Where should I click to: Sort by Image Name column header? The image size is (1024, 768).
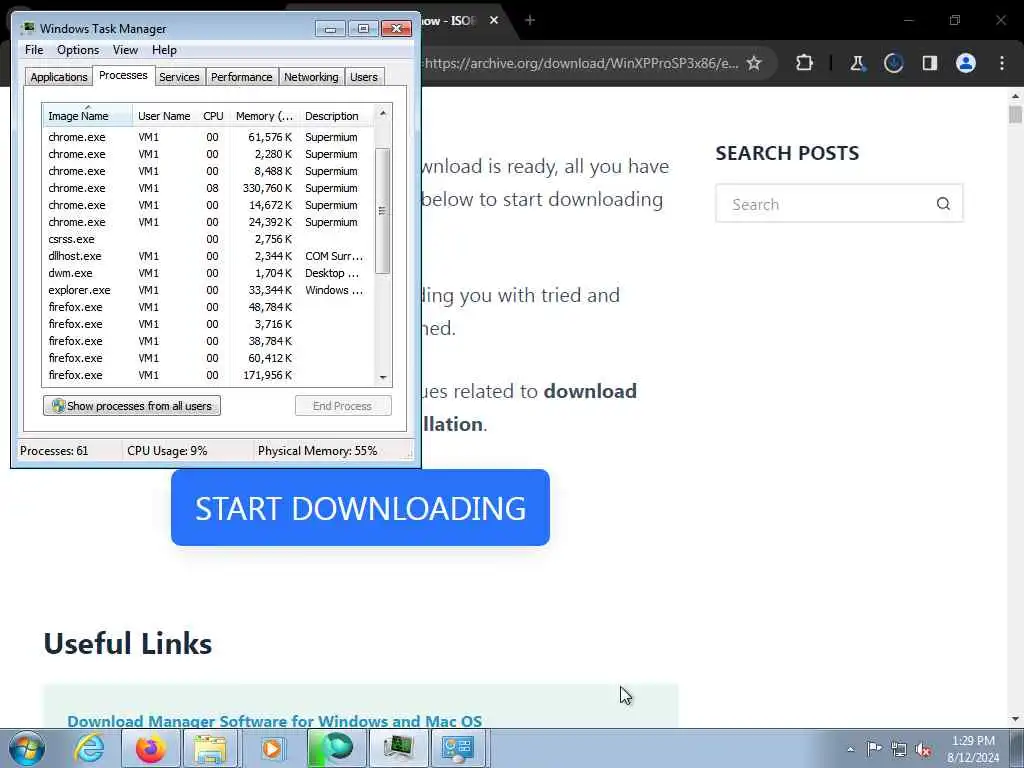(x=88, y=116)
